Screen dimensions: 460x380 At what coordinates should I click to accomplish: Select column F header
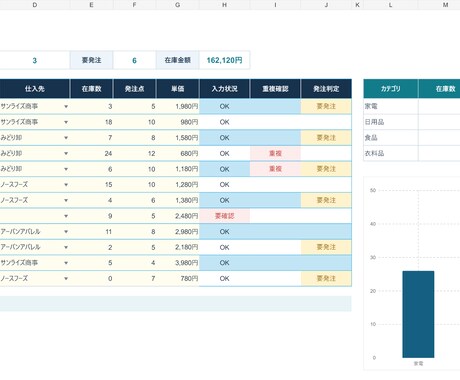[x=134, y=5]
